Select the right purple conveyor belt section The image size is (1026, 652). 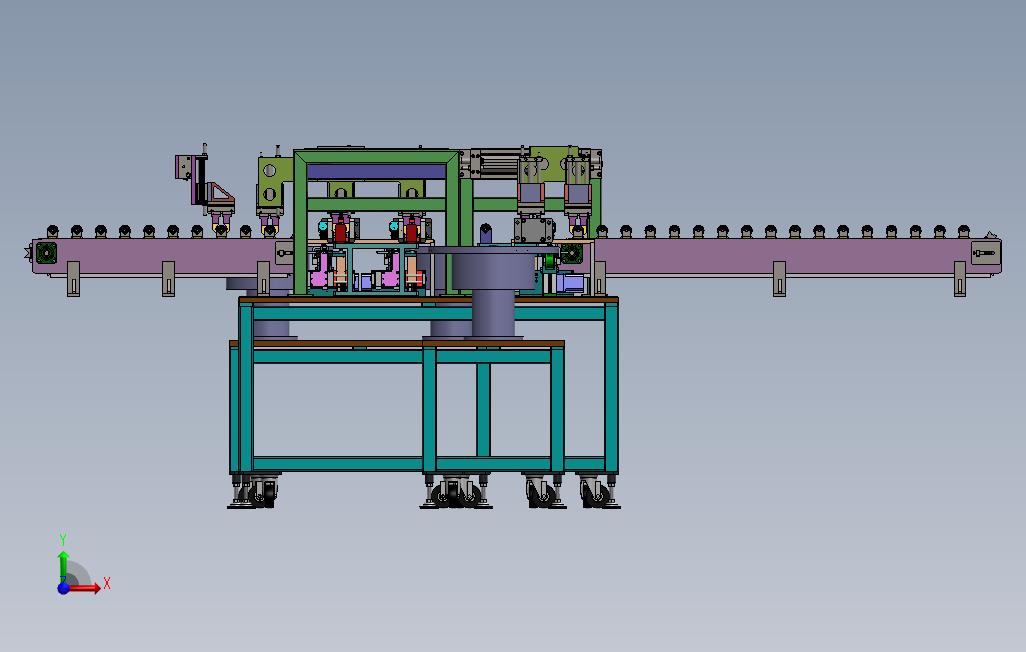tap(797, 257)
